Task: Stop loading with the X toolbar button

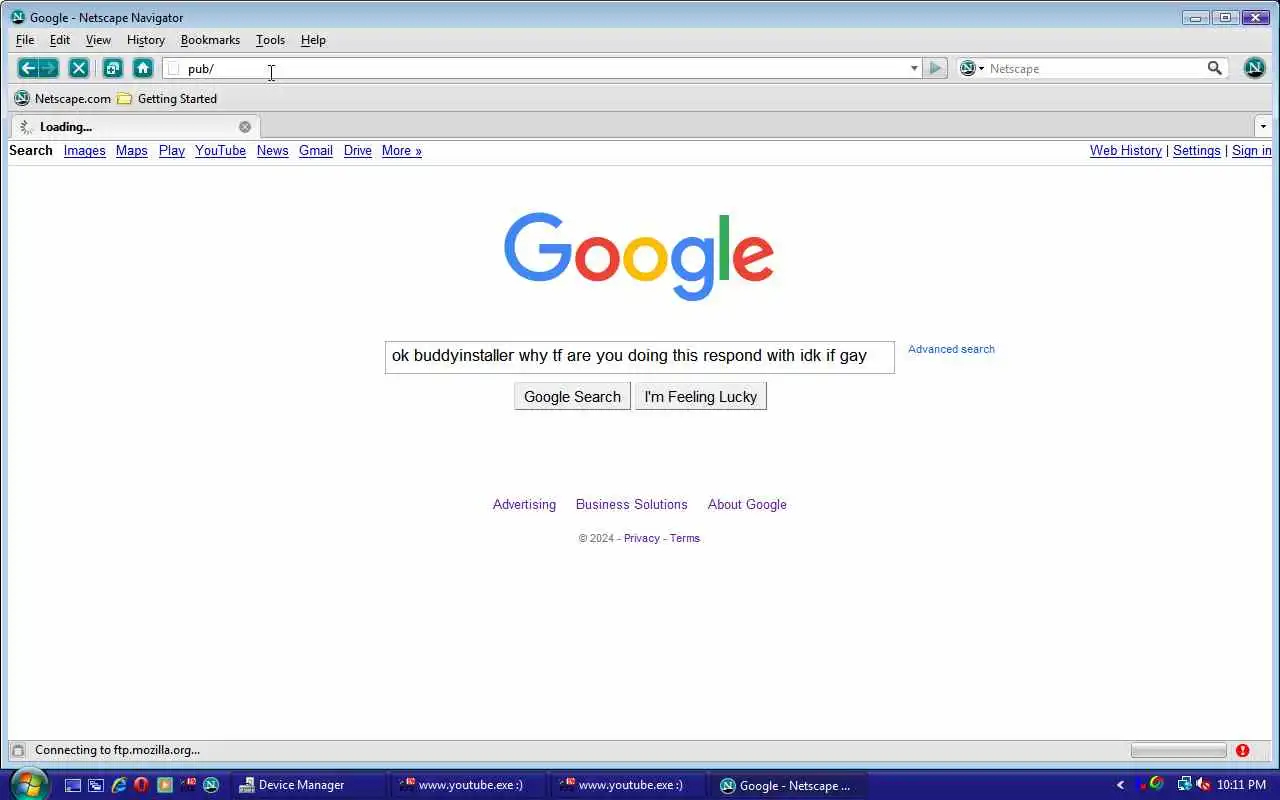Action: [x=79, y=68]
